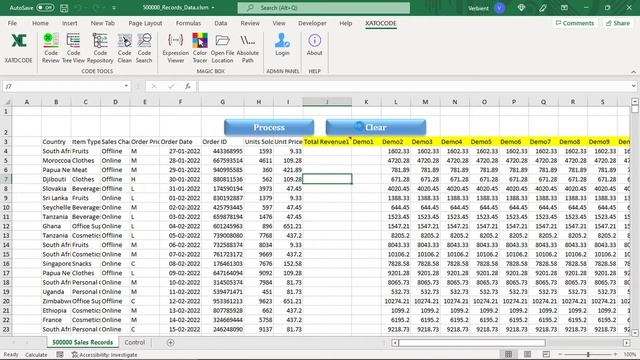Image resolution: width=640 pixels, height=360 pixels.
Task: Click the user account avatar
Action: [x=499, y=8]
